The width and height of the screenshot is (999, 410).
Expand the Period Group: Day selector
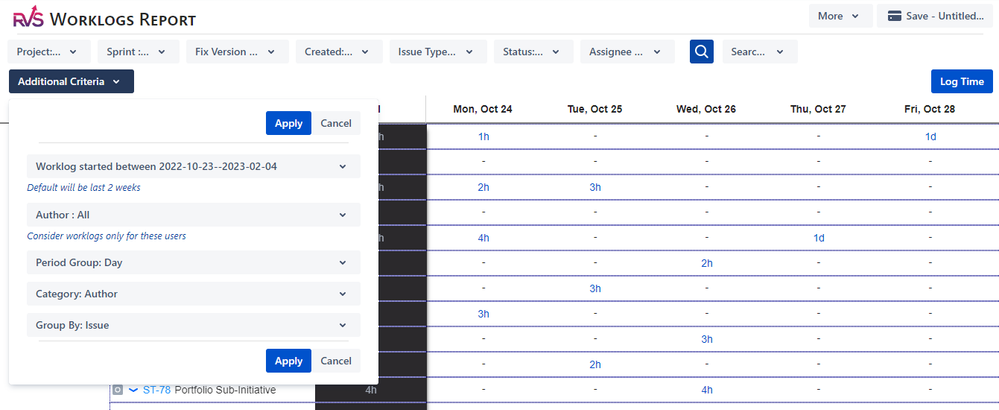pyautogui.click(x=194, y=262)
